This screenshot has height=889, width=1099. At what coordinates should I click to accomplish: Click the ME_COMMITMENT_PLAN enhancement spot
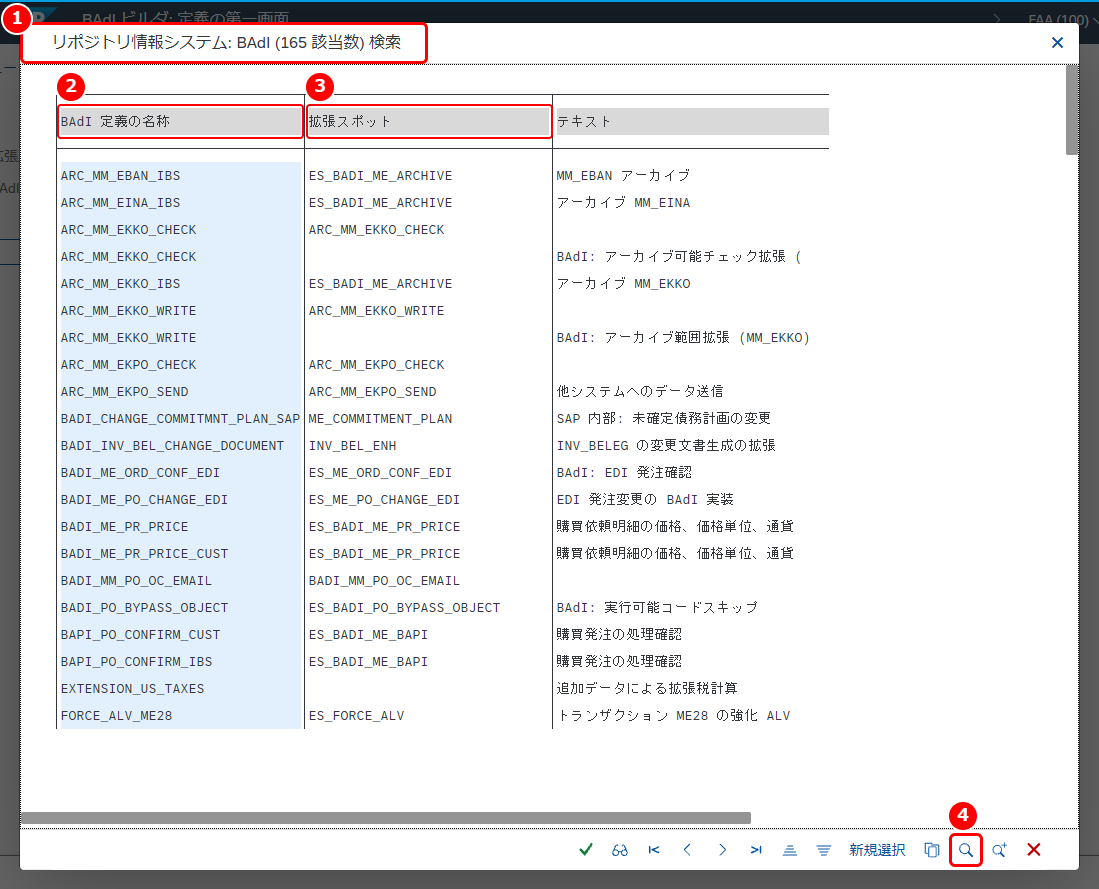pyautogui.click(x=381, y=419)
